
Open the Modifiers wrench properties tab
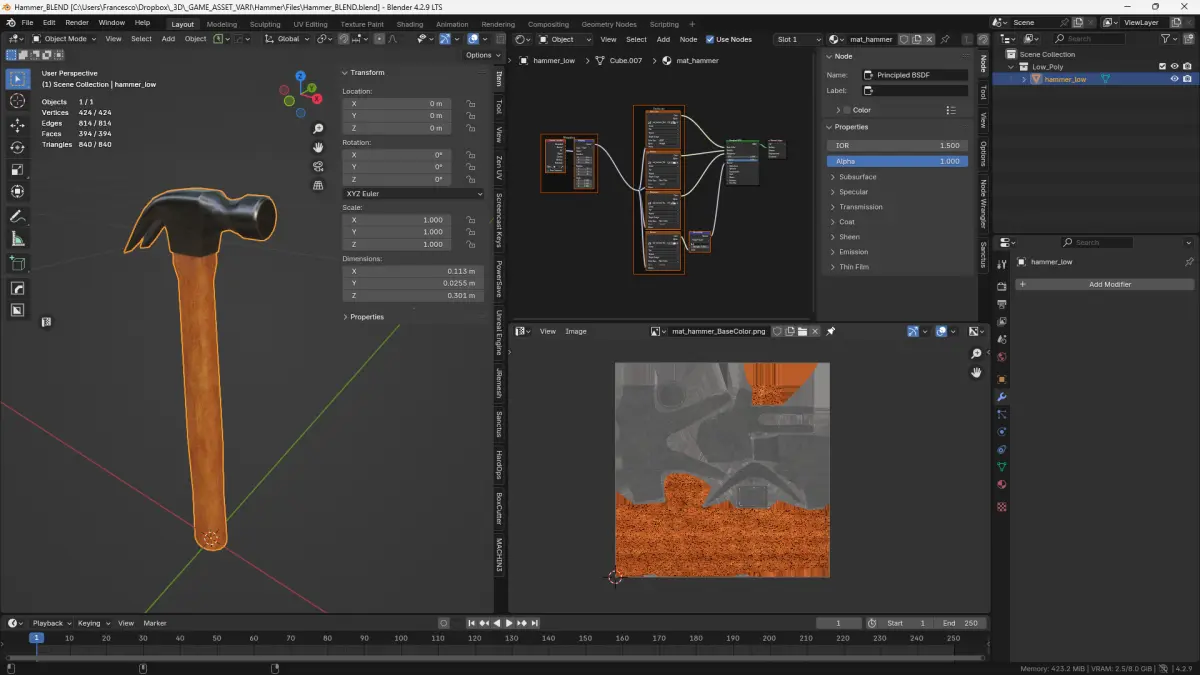pyautogui.click(x=1002, y=397)
